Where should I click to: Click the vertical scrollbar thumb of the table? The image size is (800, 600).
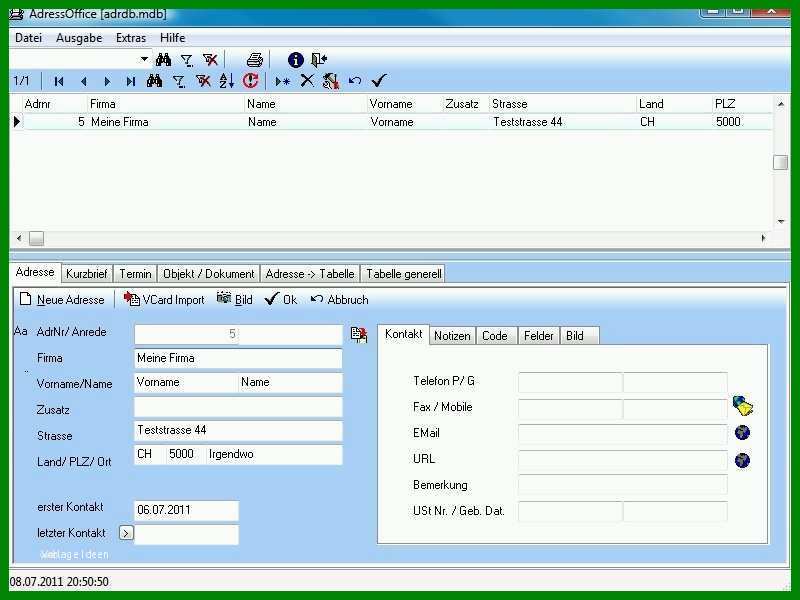780,162
